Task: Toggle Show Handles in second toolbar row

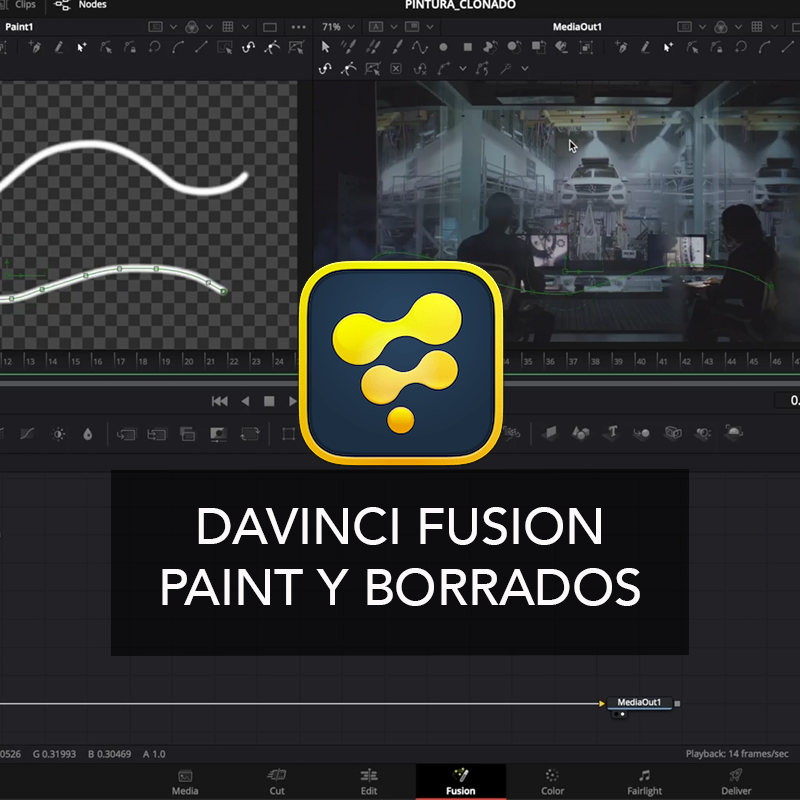Action: [x=348, y=68]
